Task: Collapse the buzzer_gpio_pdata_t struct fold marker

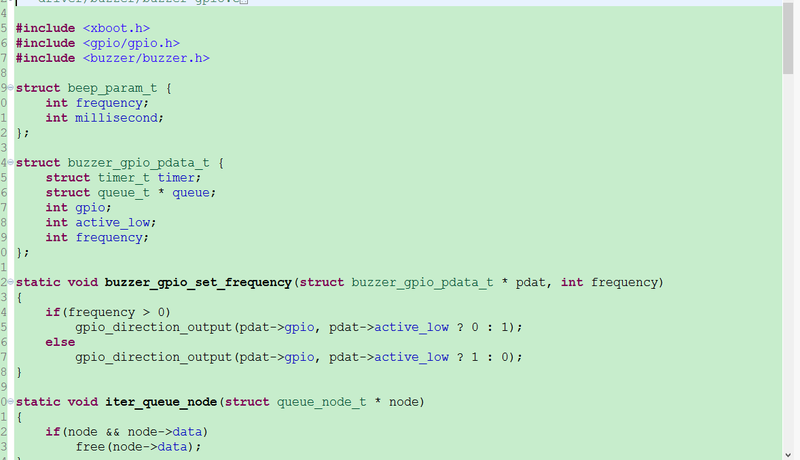Action: [10, 162]
